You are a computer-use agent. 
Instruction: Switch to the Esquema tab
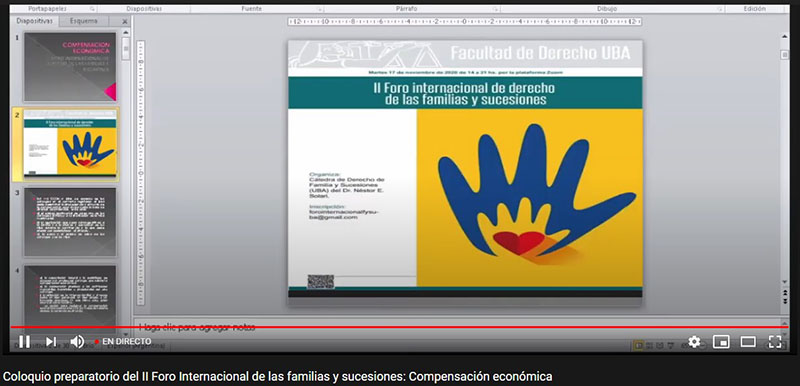(84, 21)
